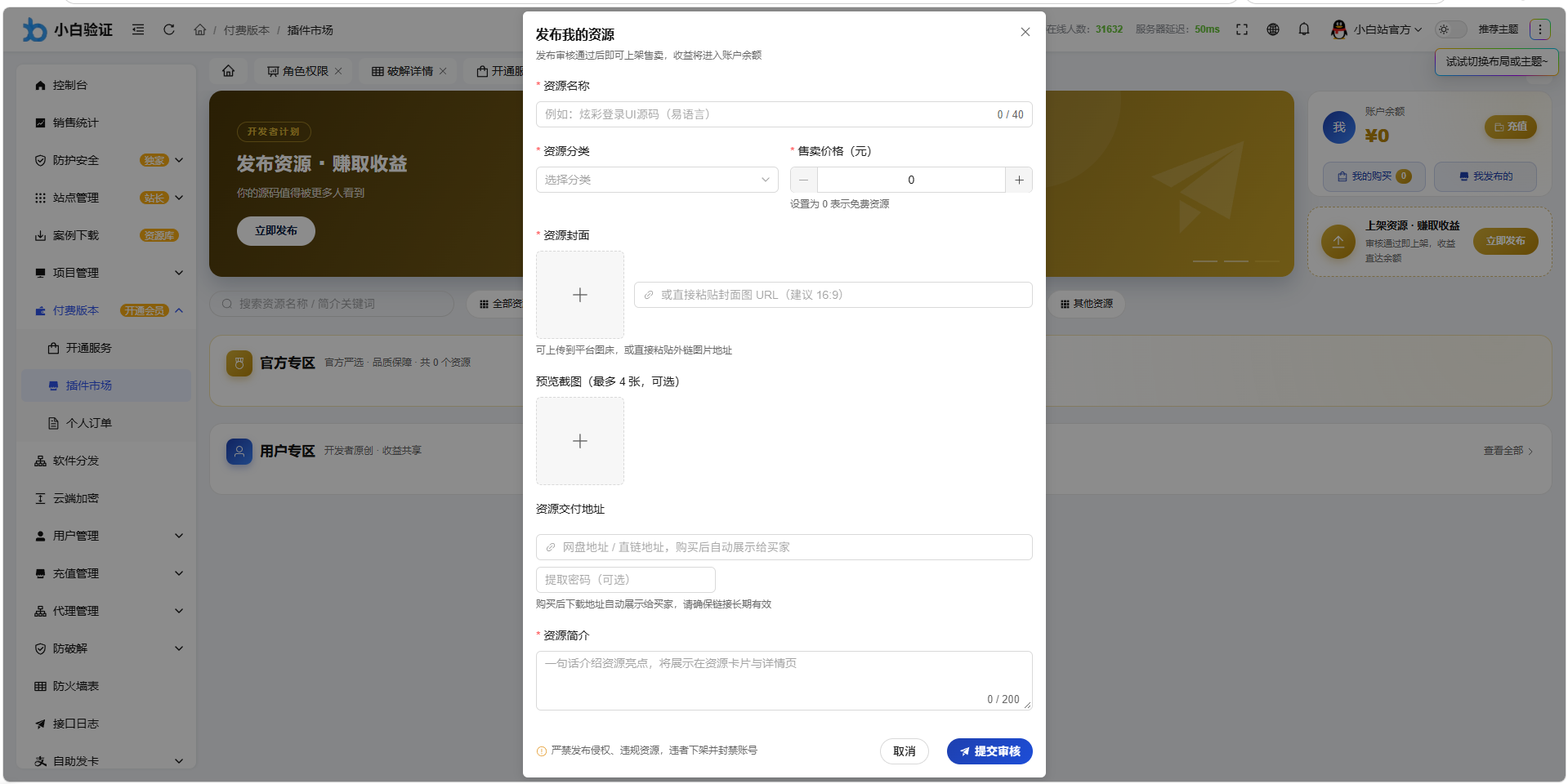Click the 充值 button
1568x784 pixels.
pos(1511,127)
